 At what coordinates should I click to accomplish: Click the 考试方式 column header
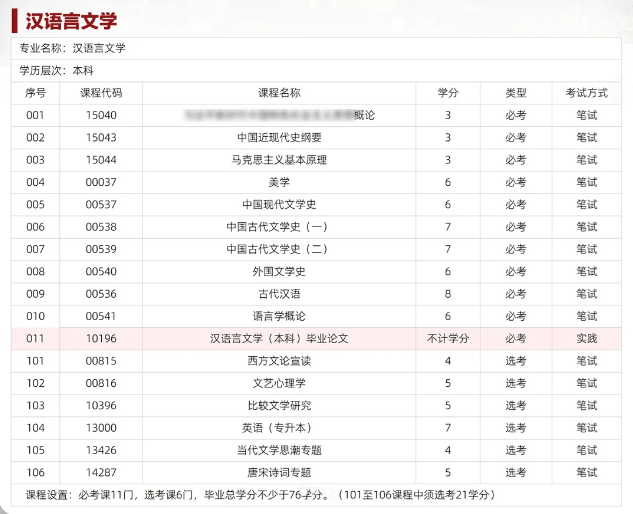pyautogui.click(x=587, y=93)
